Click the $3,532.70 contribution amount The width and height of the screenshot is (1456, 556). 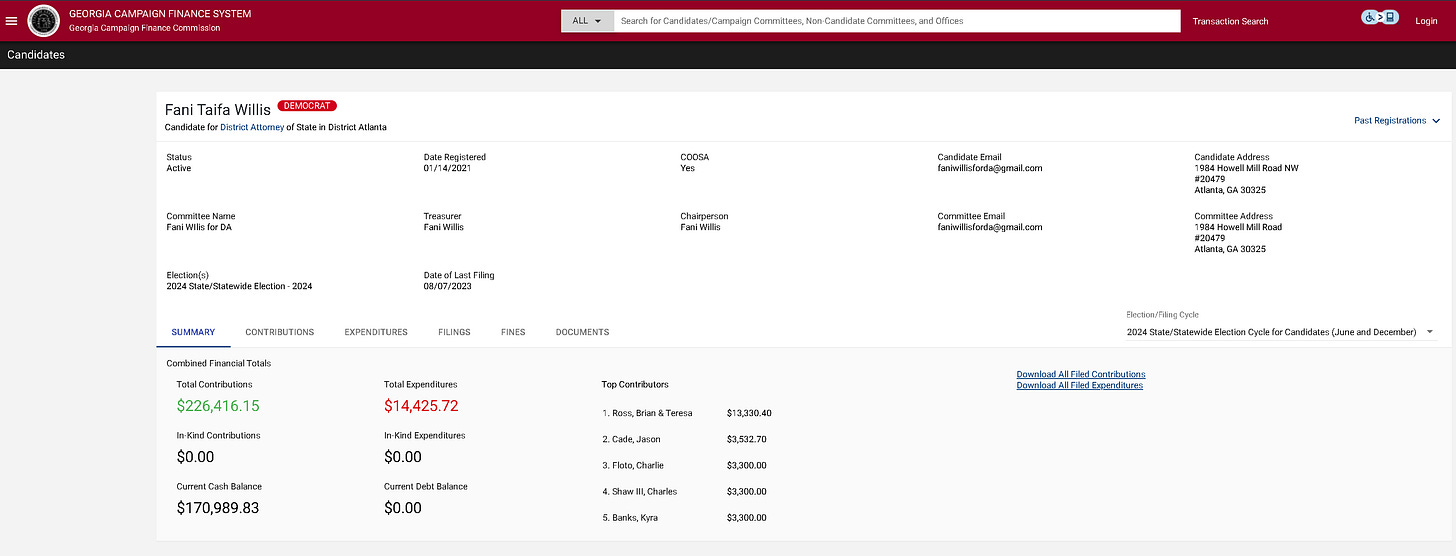(747, 439)
